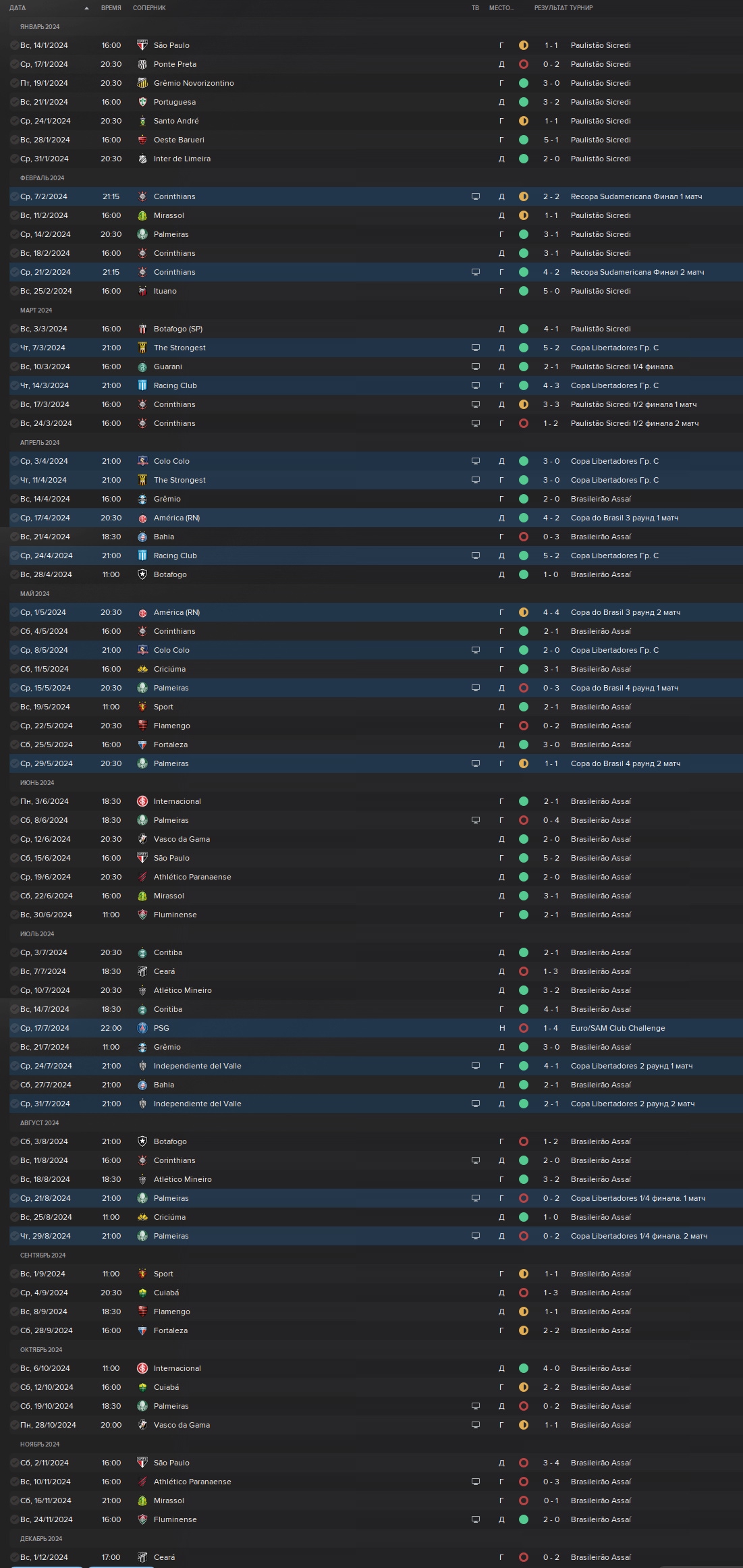
Task: Click Ceará badge on 1/12/2024 row
Action: point(142,1557)
